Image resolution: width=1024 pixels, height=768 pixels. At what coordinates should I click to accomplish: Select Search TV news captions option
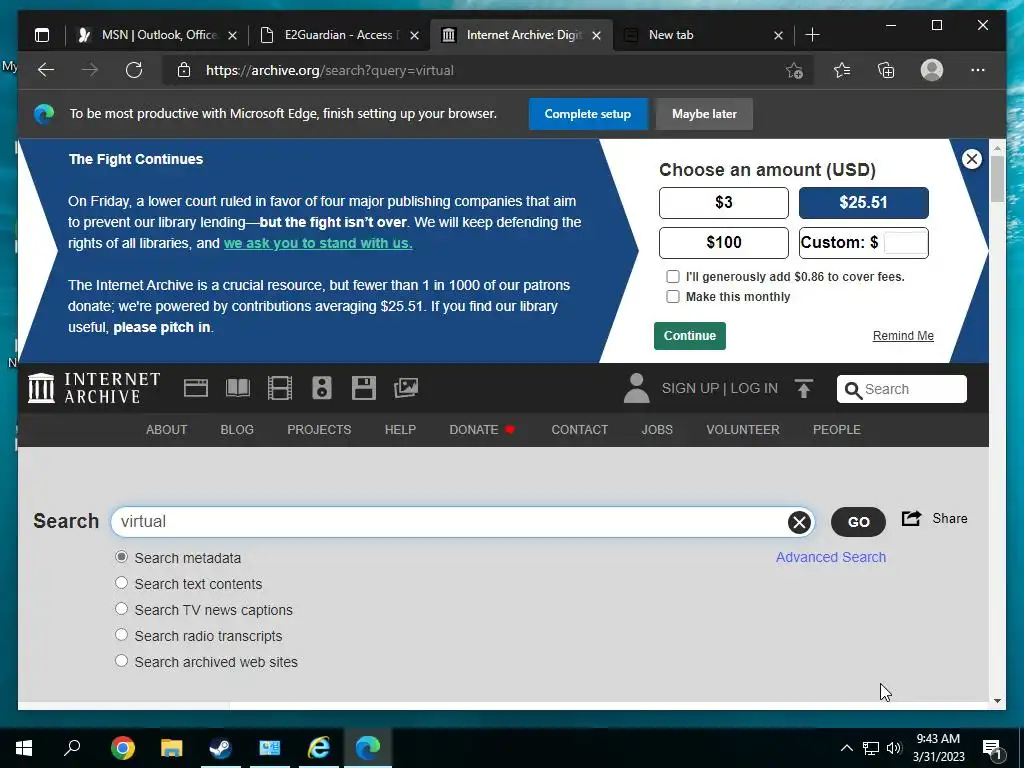(x=121, y=609)
